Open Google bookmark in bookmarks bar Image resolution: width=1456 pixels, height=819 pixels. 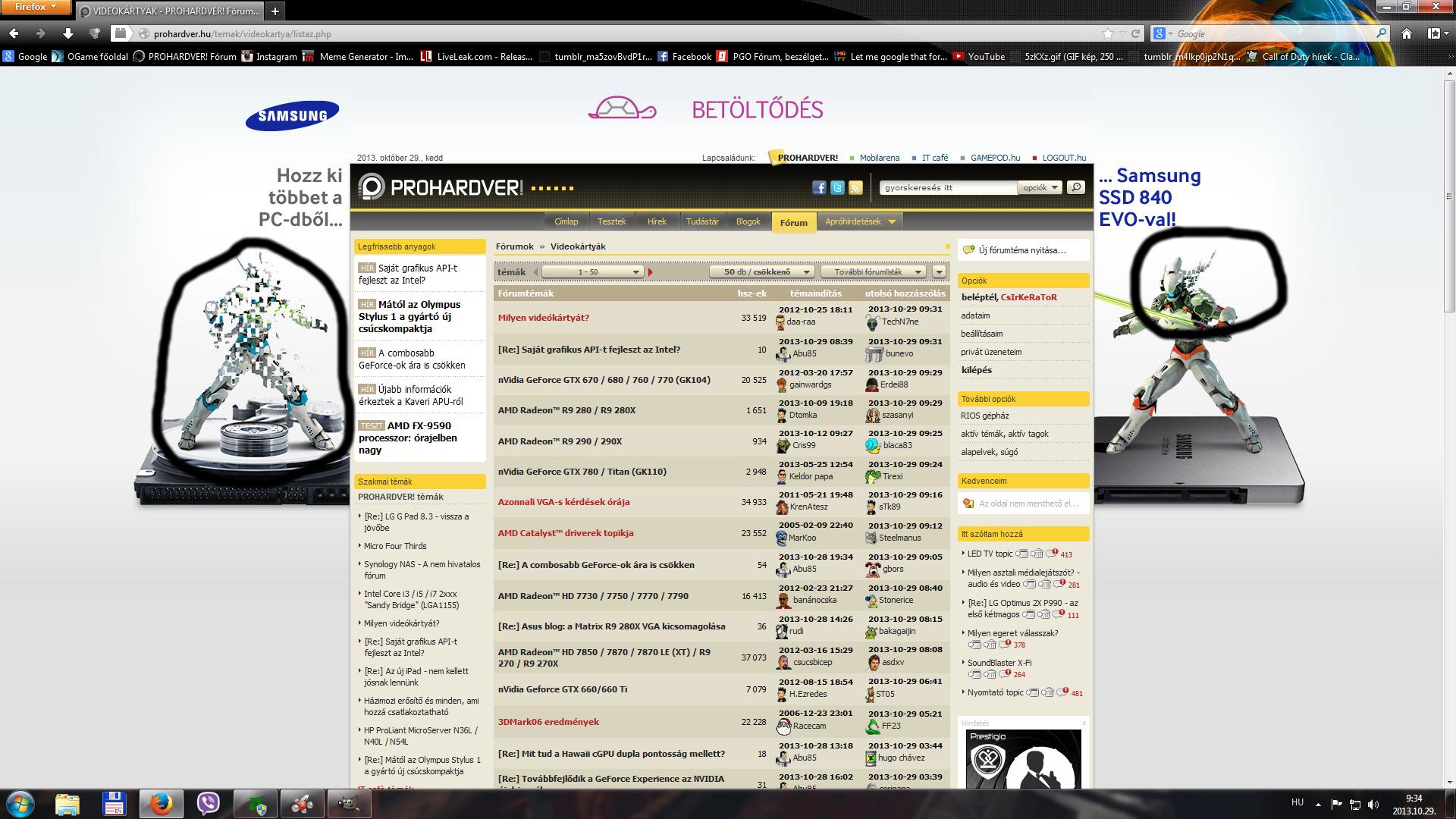pos(25,56)
